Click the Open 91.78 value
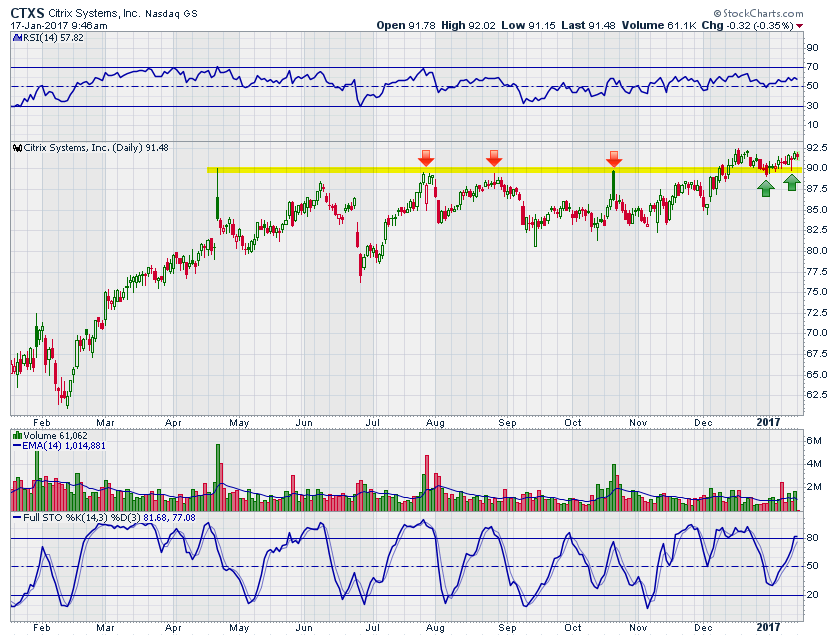 point(407,25)
